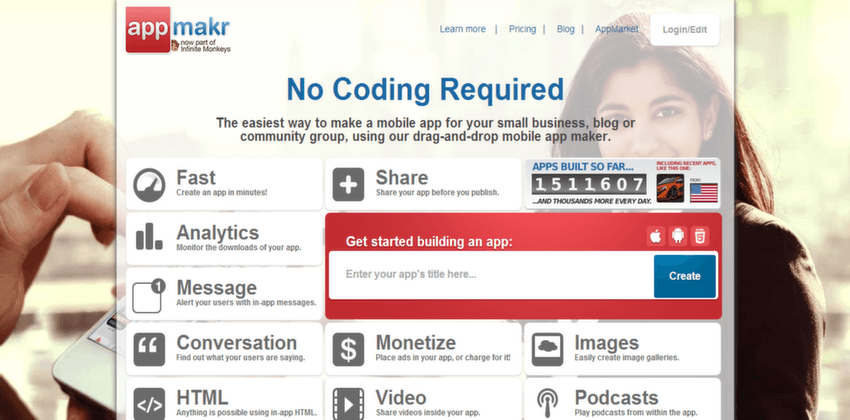
Task: Click the HTML code brackets icon
Action: (x=149, y=404)
